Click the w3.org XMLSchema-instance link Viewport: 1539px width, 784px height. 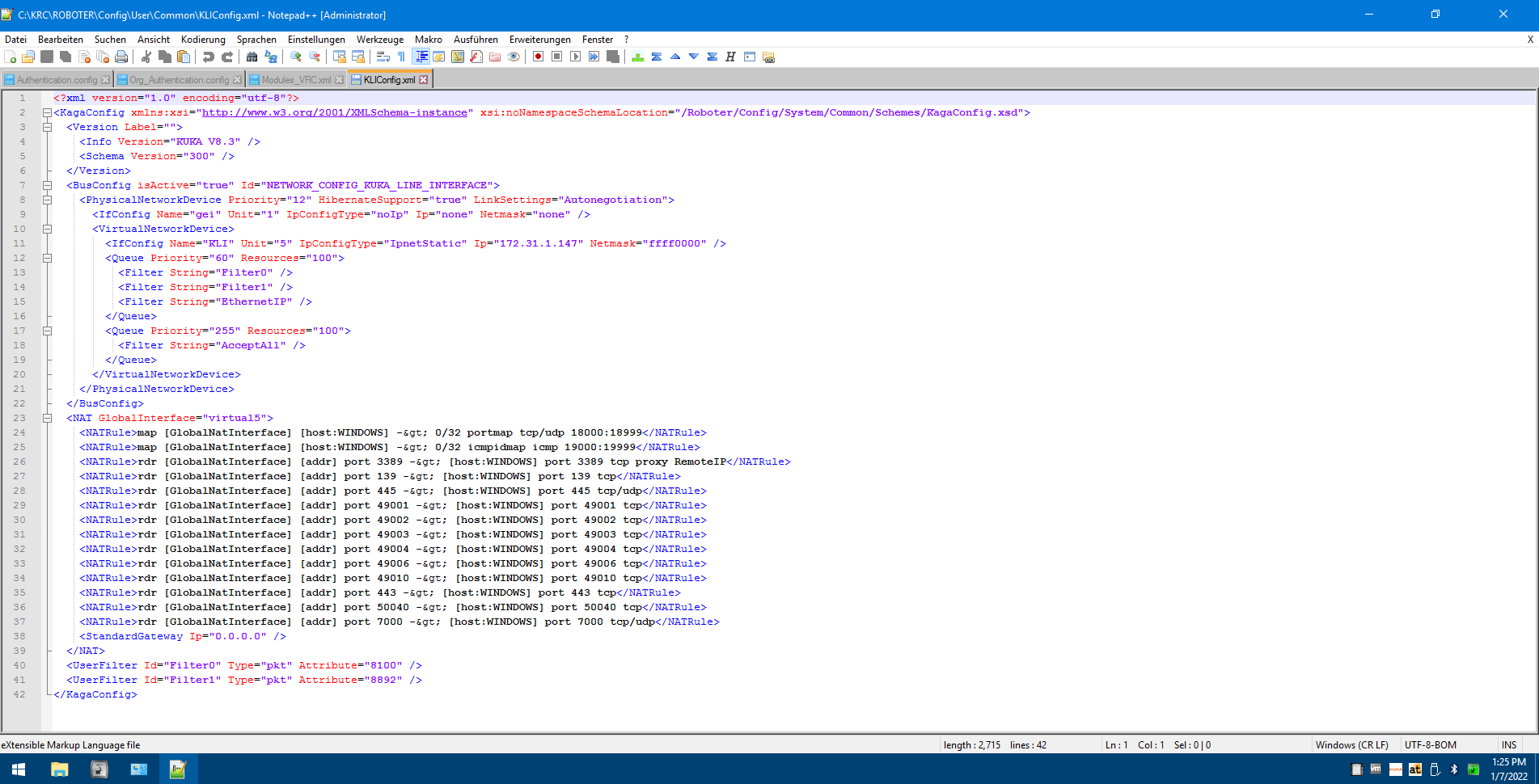pyautogui.click(x=334, y=112)
